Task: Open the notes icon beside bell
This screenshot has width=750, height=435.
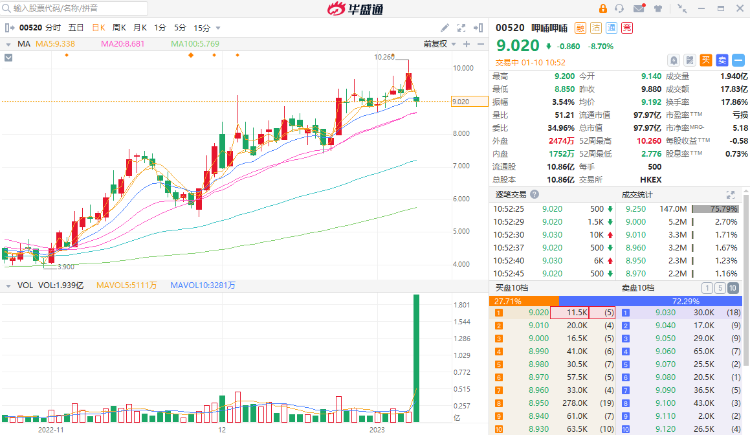Action: [x=690, y=60]
